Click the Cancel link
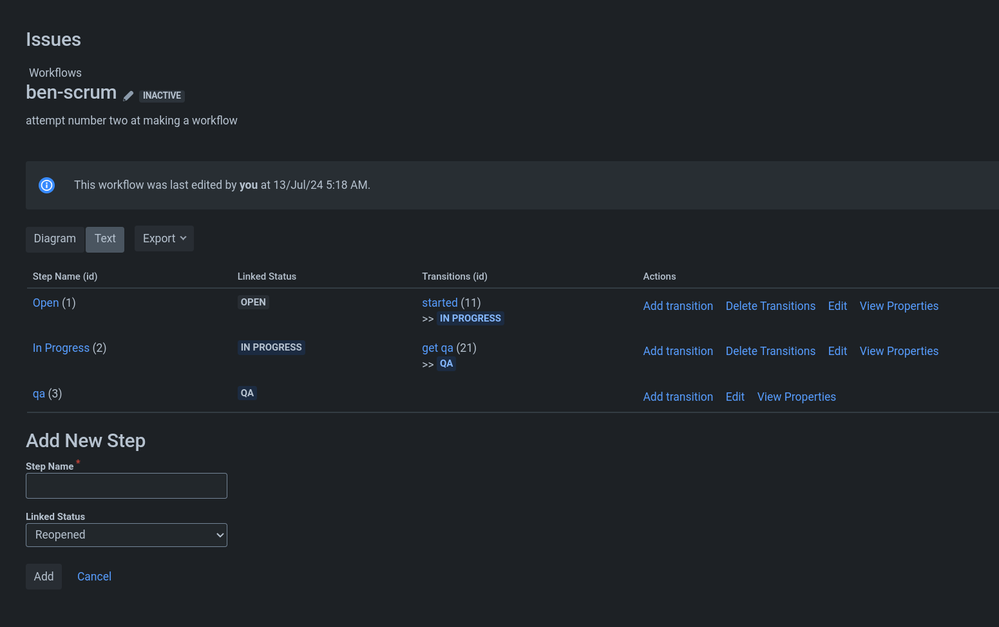The width and height of the screenshot is (999, 627). coord(94,577)
